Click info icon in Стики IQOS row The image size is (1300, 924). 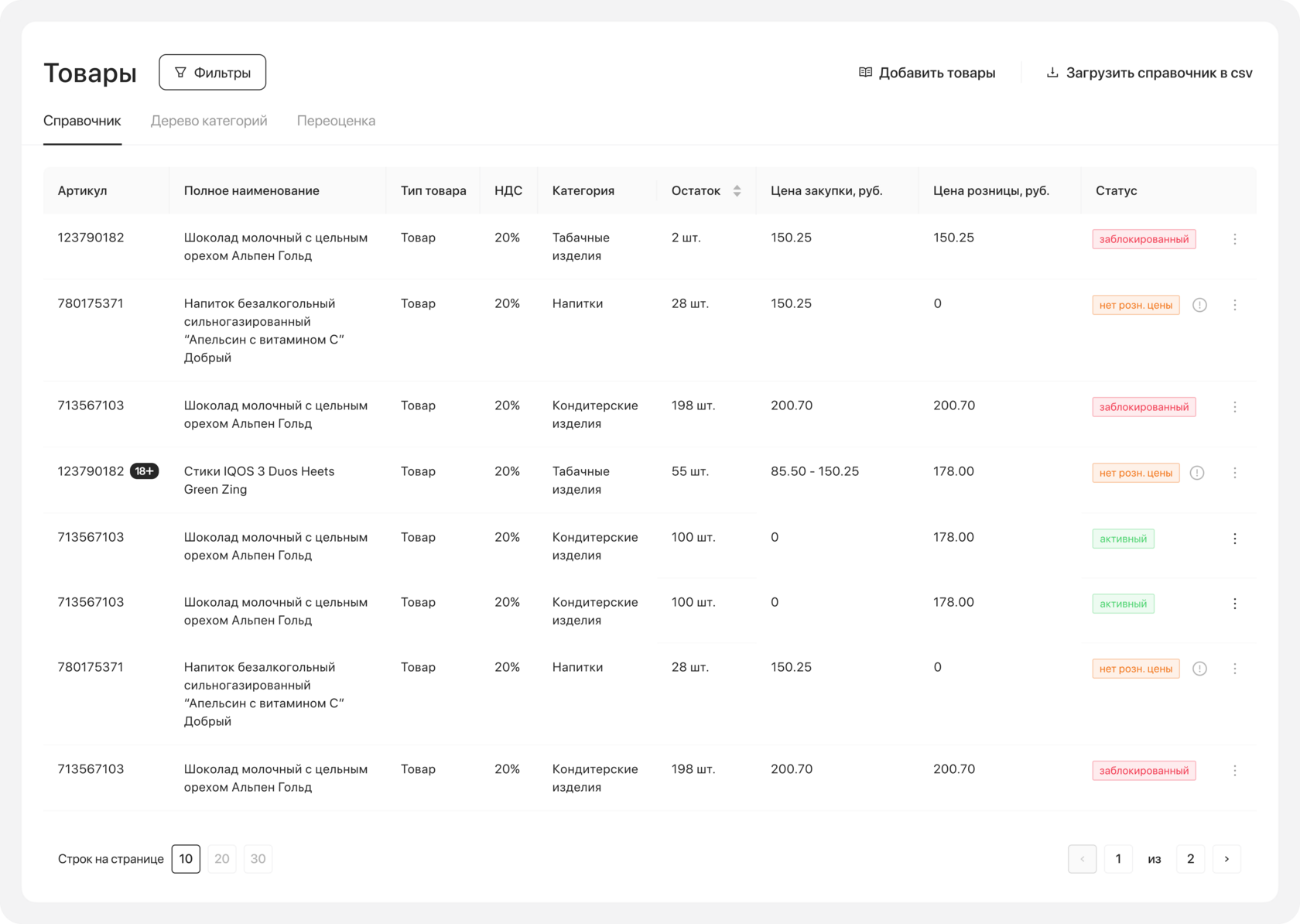click(x=1197, y=473)
